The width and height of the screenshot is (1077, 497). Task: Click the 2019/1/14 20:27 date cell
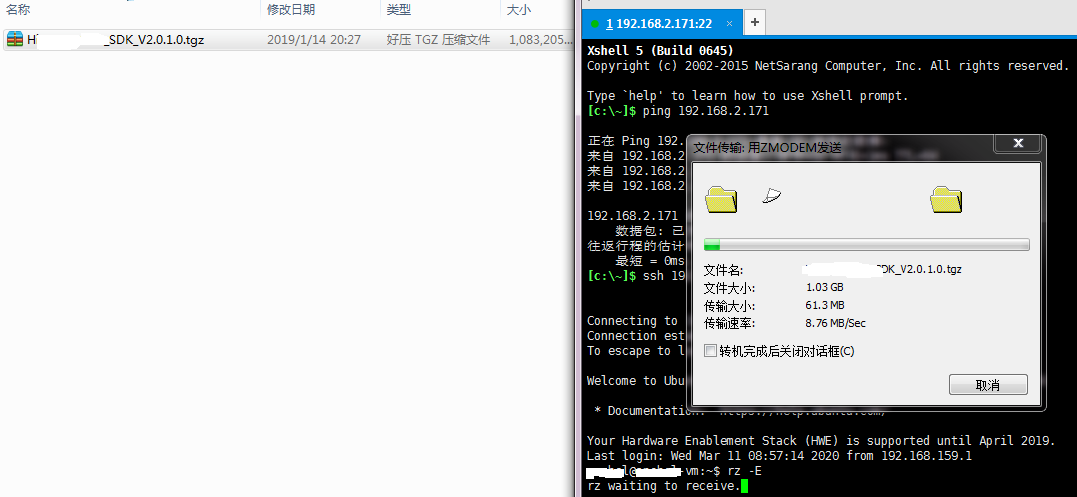314,40
